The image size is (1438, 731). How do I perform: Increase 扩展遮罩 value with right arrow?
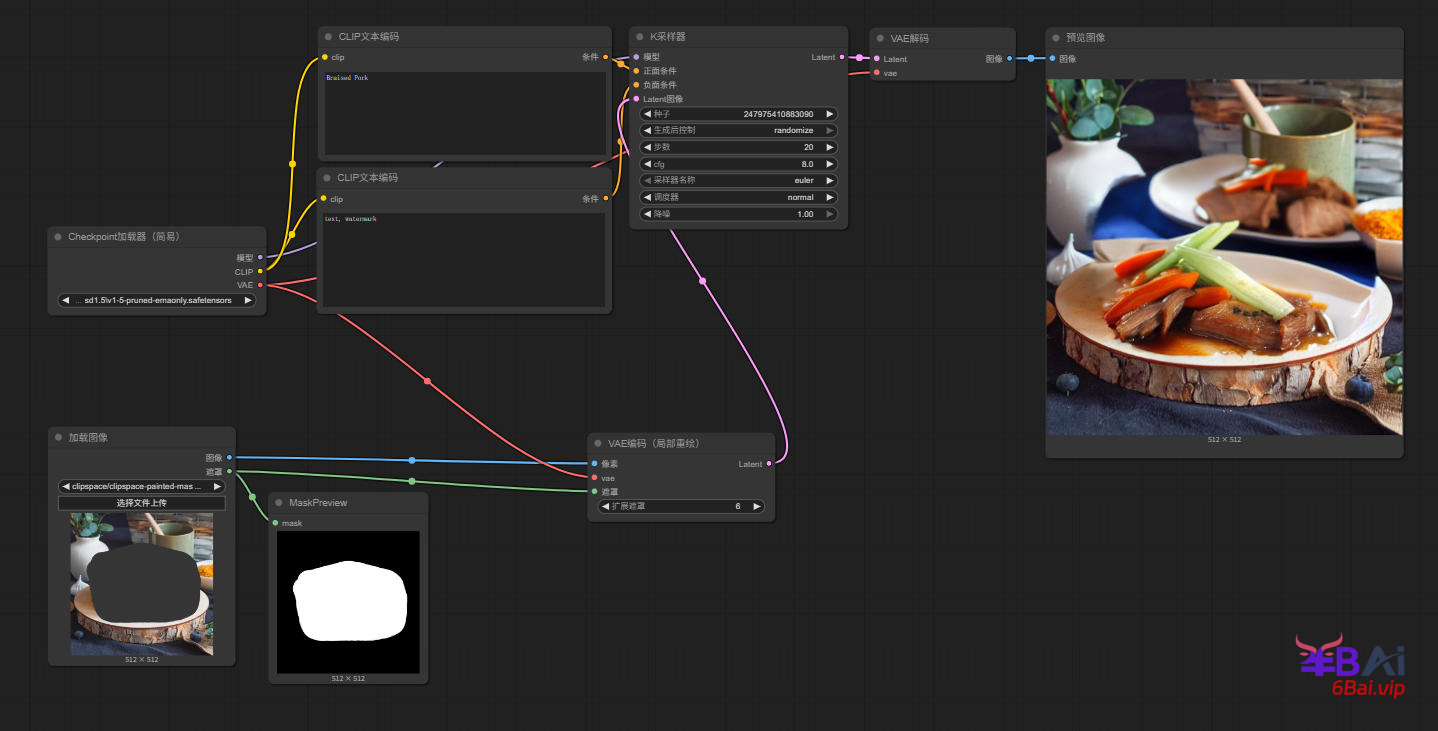[757, 507]
